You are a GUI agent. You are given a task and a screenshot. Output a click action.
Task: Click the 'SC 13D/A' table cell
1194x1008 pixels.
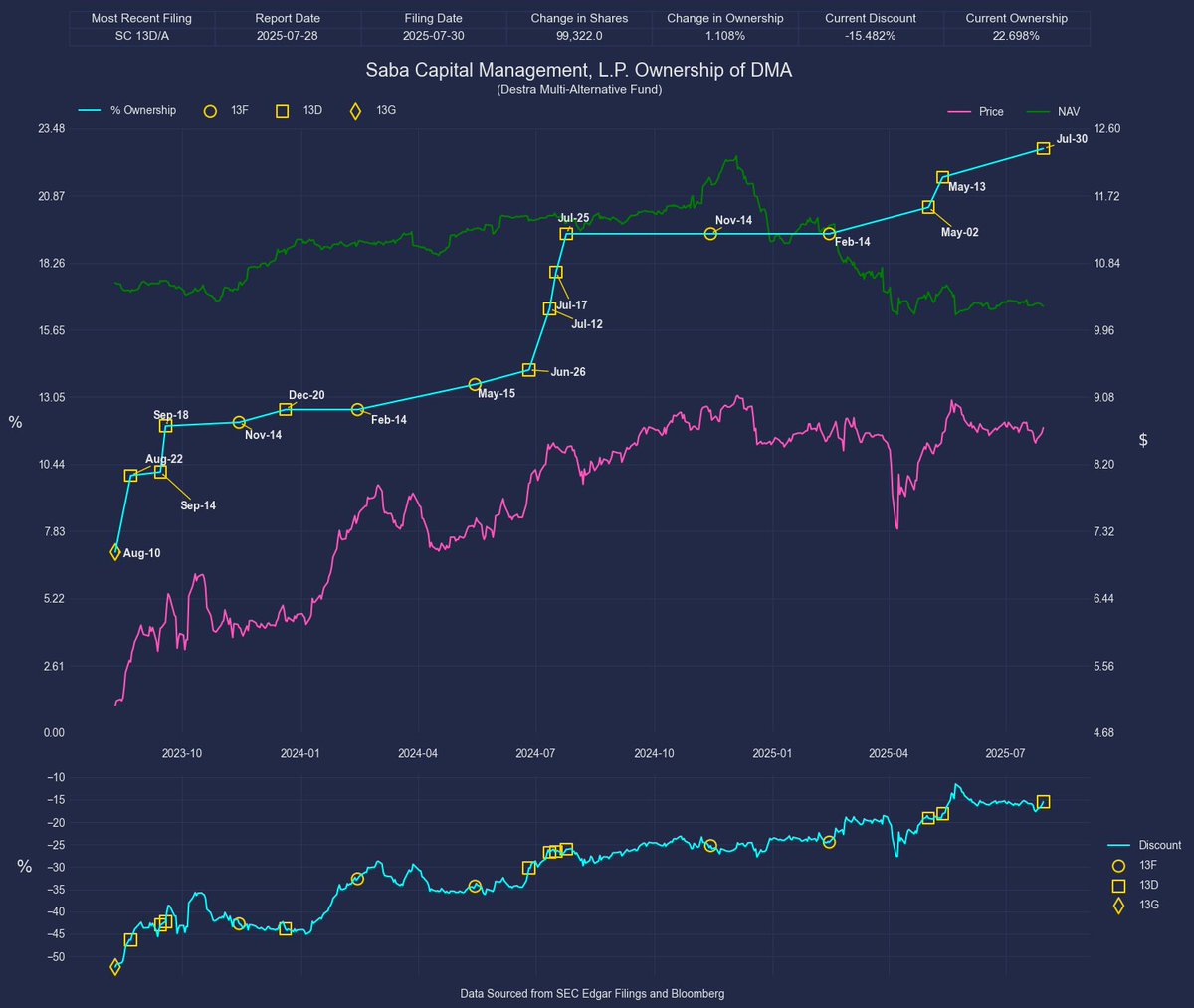tap(141, 36)
